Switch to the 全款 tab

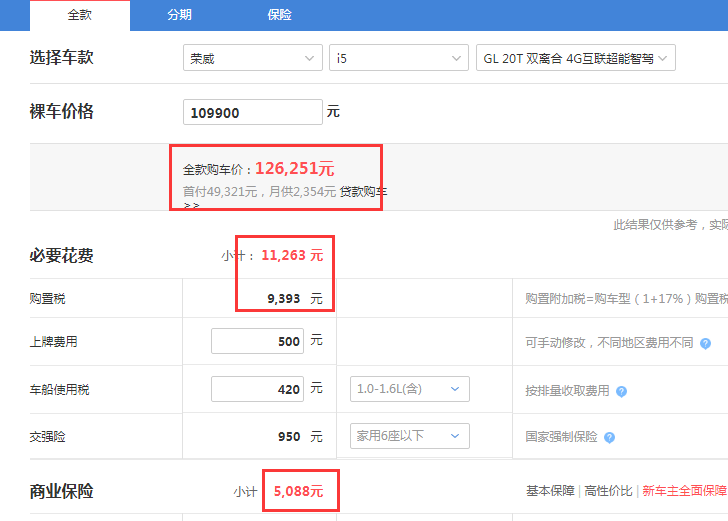[80, 15]
